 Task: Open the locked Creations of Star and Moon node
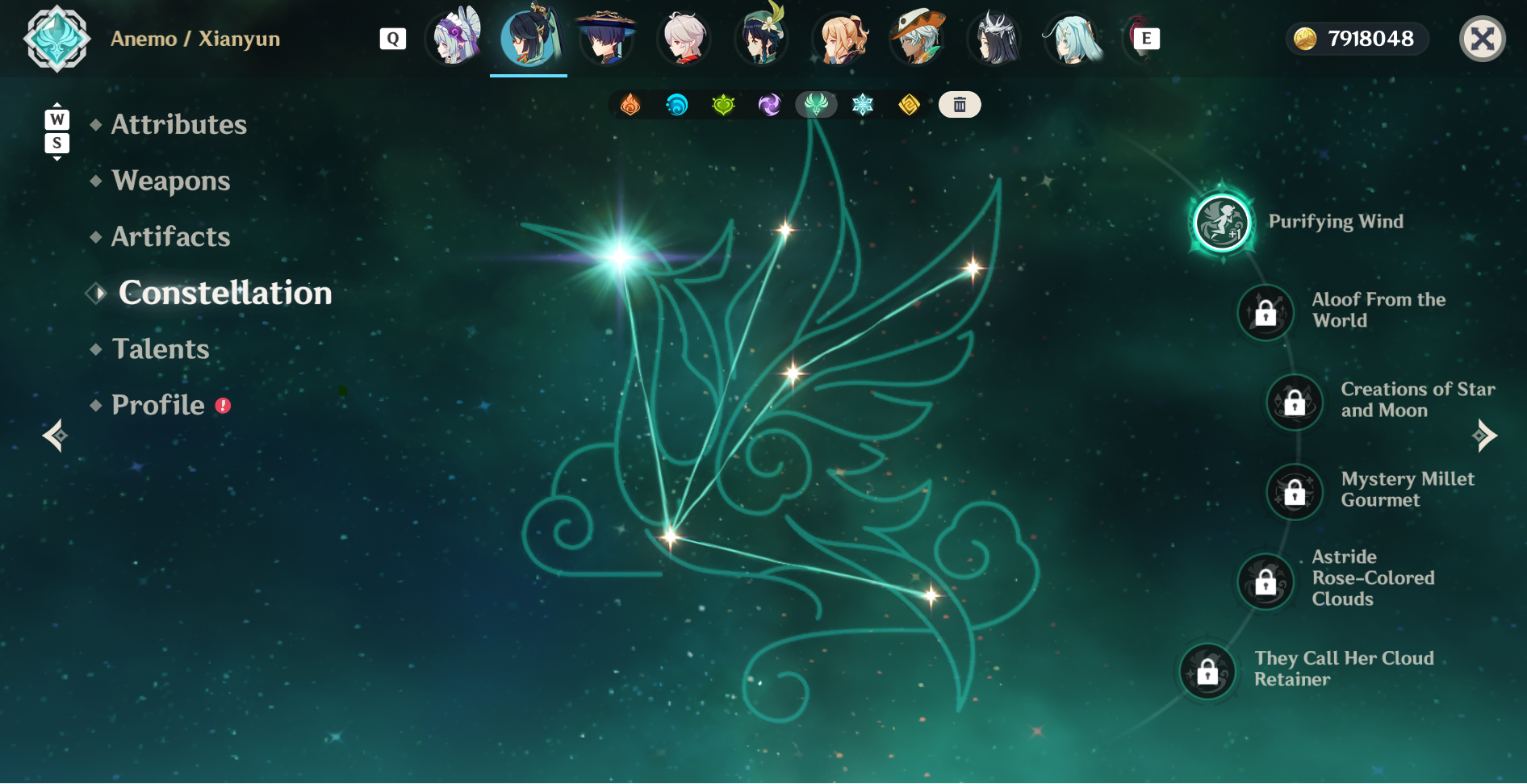(x=1295, y=402)
